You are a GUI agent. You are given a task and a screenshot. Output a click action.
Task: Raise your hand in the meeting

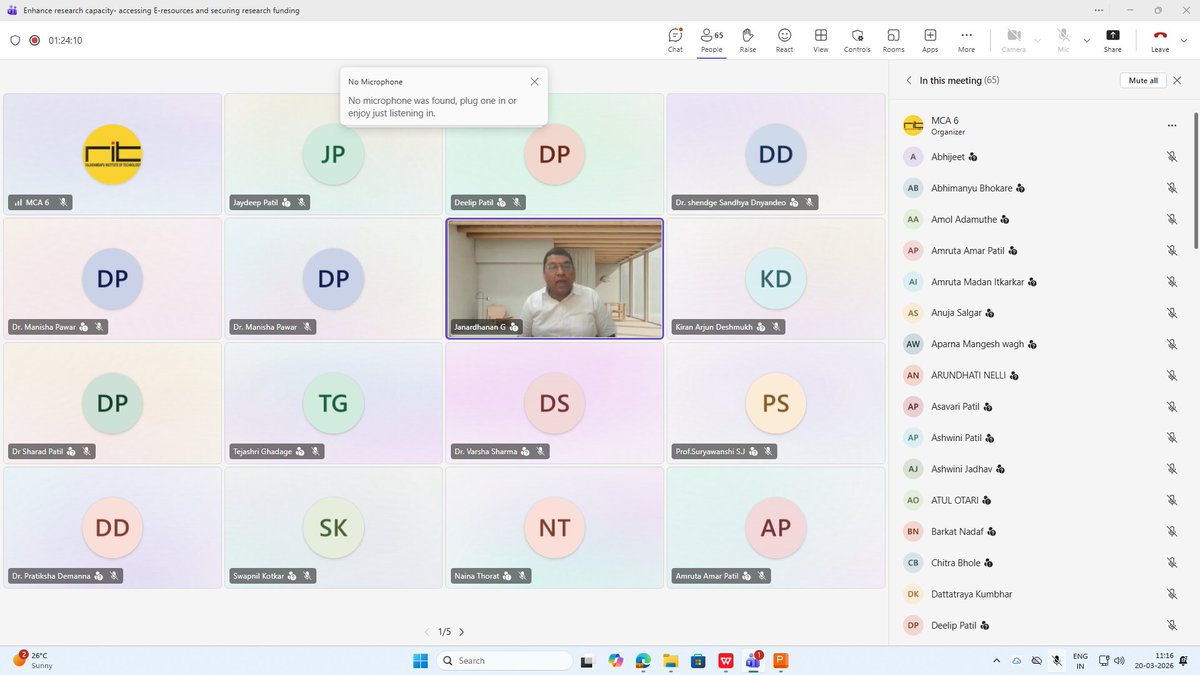click(747, 40)
